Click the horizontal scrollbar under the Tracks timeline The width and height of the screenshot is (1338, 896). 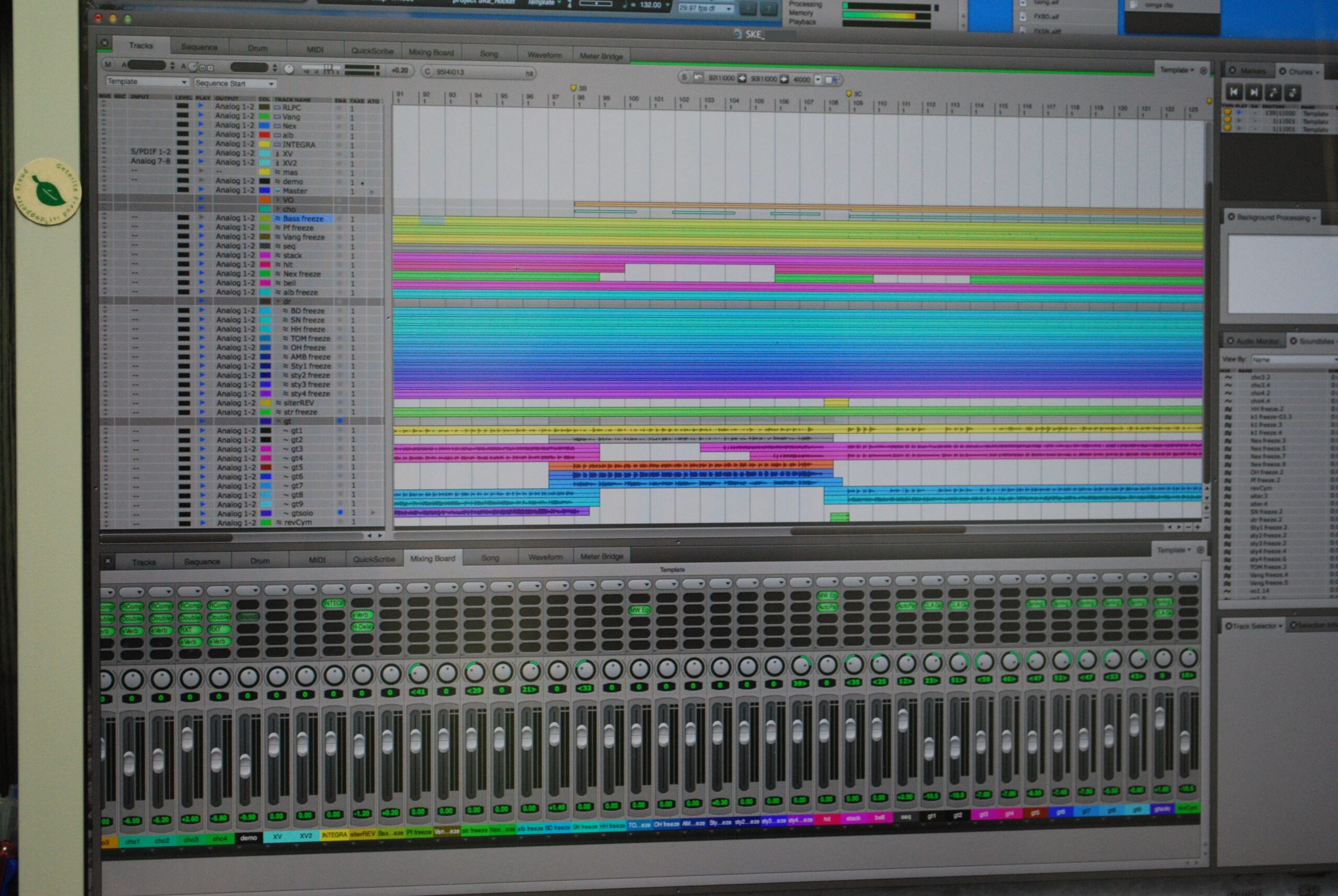point(878,530)
